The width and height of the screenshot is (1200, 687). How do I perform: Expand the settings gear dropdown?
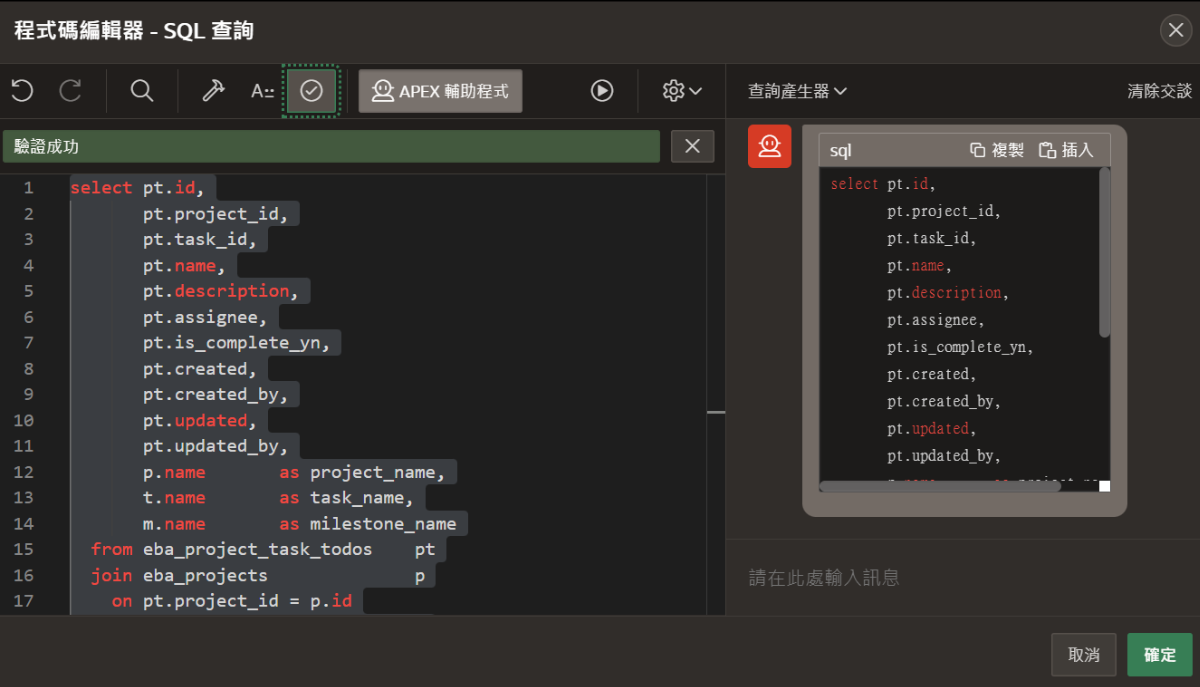[682, 91]
